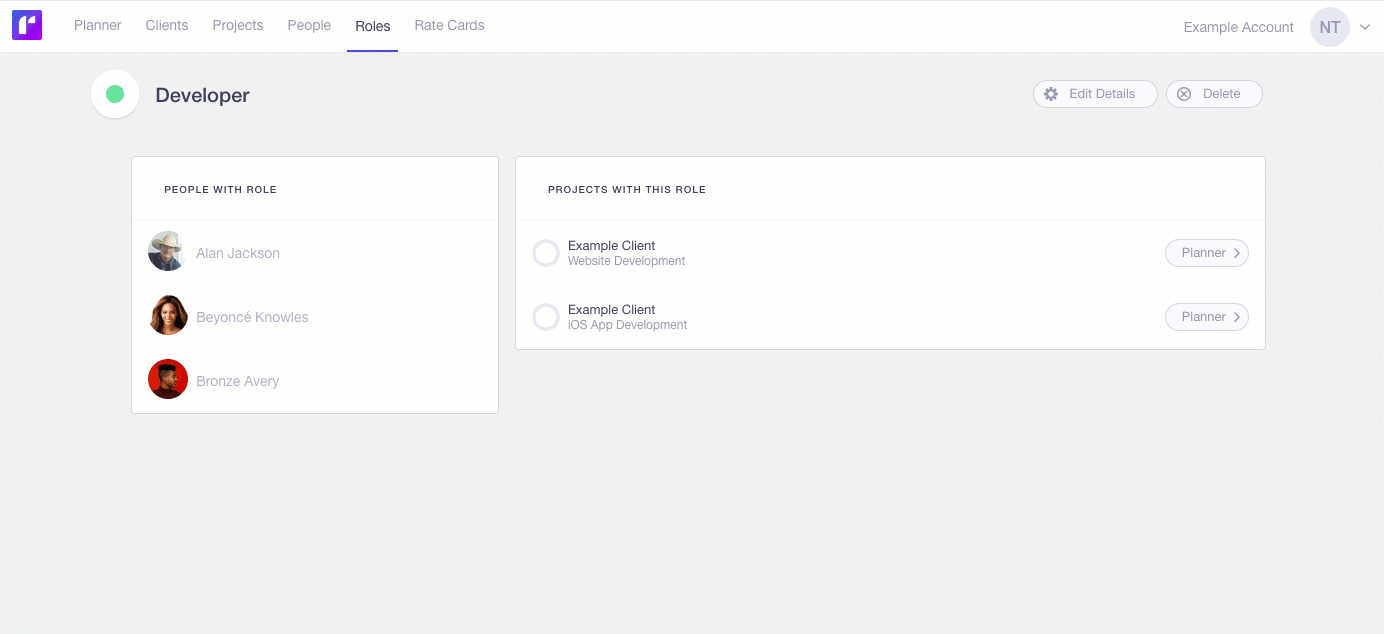Viewport: 1384px width, 634px height.
Task: Open the Rate Cards tab
Action: [x=449, y=26]
